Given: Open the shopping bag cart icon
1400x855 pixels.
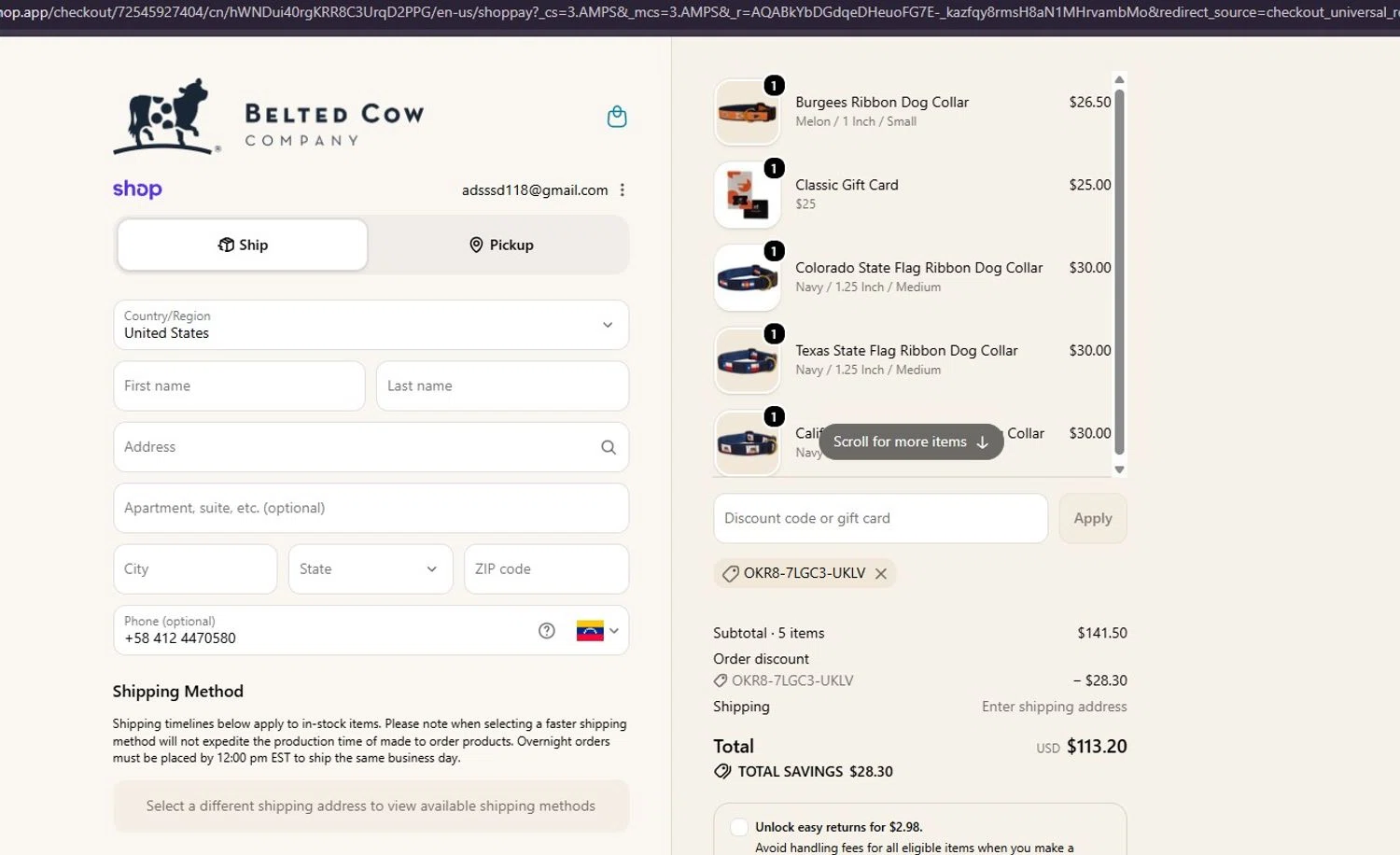Looking at the screenshot, I should pyautogui.click(x=617, y=117).
